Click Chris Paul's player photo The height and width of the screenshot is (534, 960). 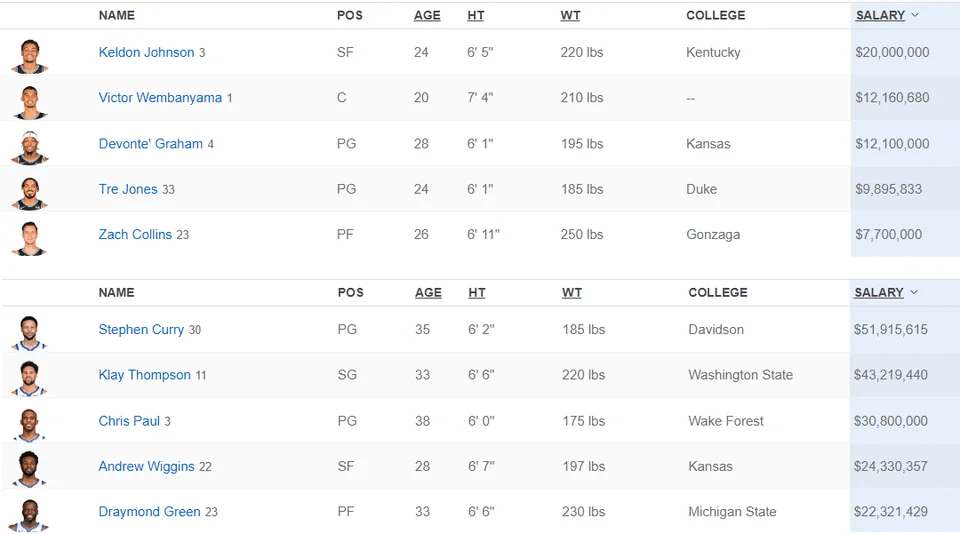29,423
